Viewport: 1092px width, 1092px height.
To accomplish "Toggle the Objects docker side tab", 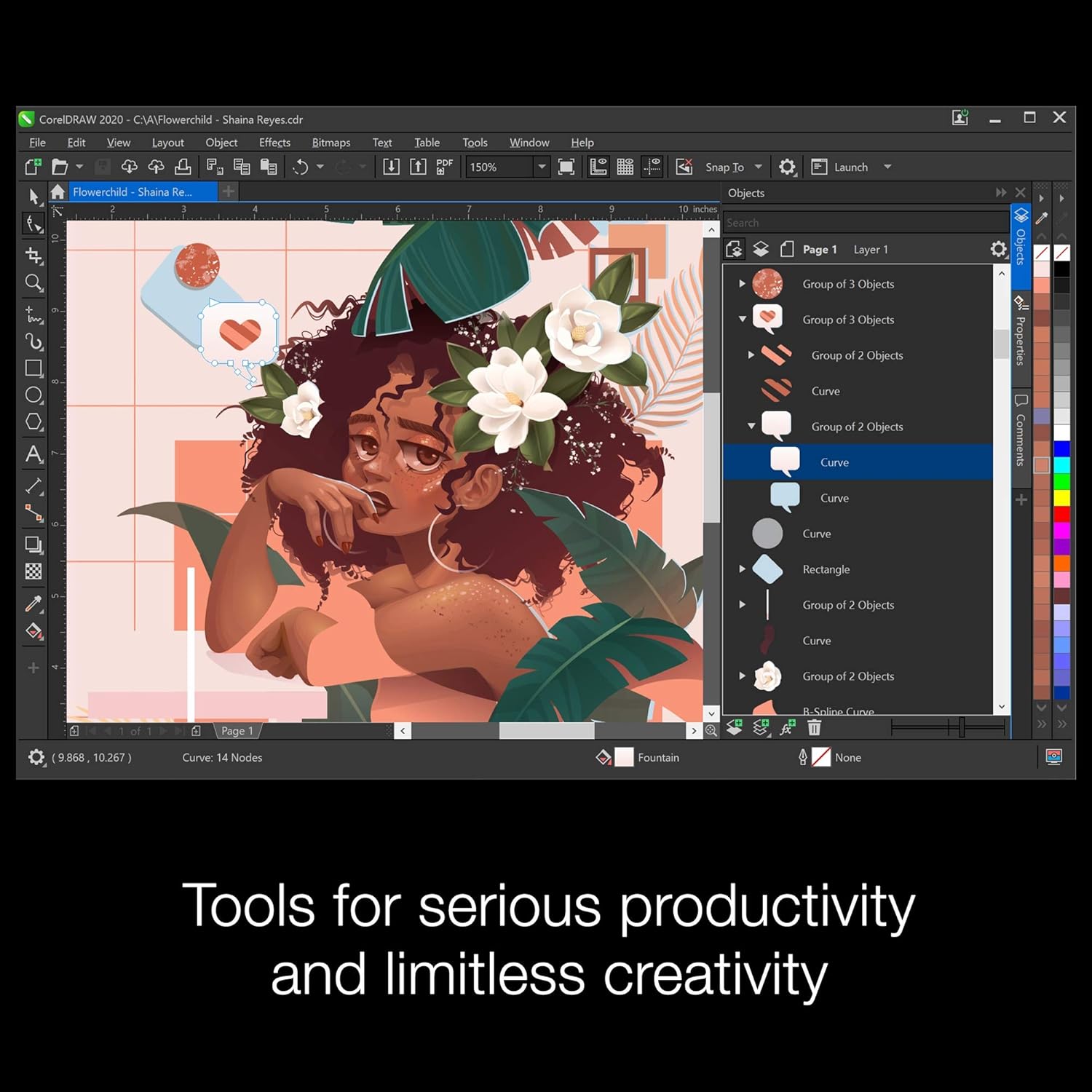I will coord(1021,237).
